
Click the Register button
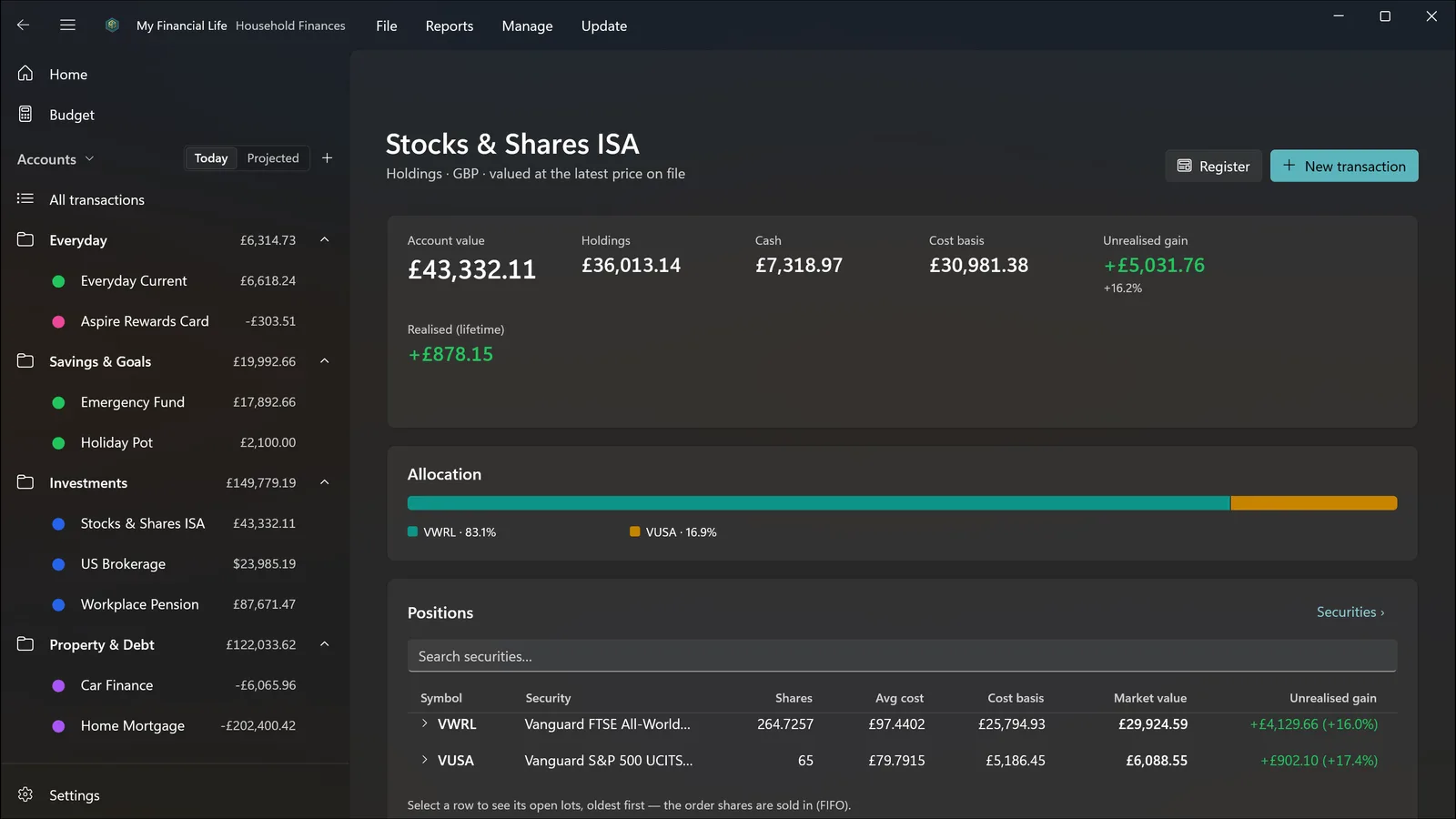[1214, 166]
